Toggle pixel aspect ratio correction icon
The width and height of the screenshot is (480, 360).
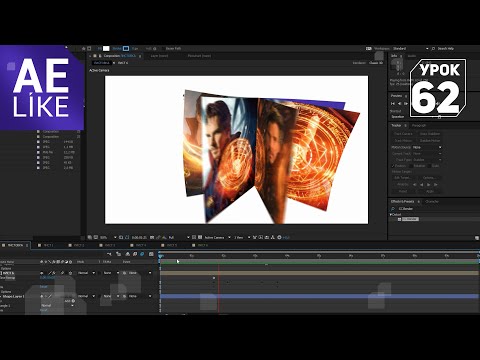coord(255,237)
